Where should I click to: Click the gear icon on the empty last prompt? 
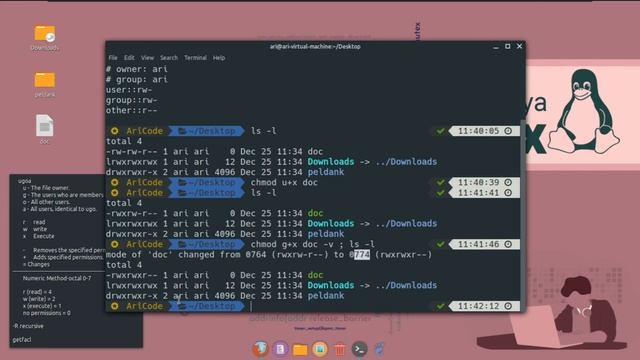click(115, 306)
